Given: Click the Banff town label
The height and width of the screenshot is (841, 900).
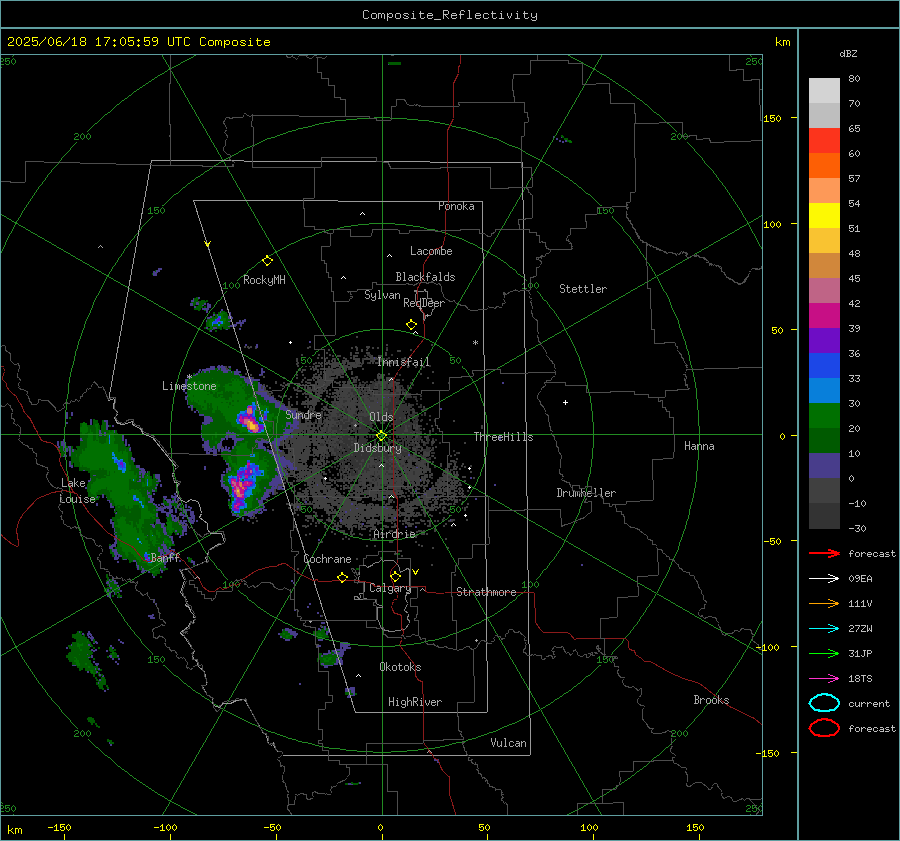Looking at the screenshot, I should (165, 557).
